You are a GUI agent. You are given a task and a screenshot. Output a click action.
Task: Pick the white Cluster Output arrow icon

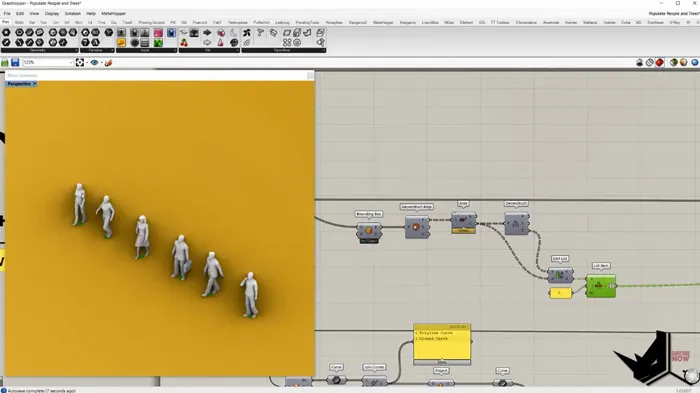[207, 43]
